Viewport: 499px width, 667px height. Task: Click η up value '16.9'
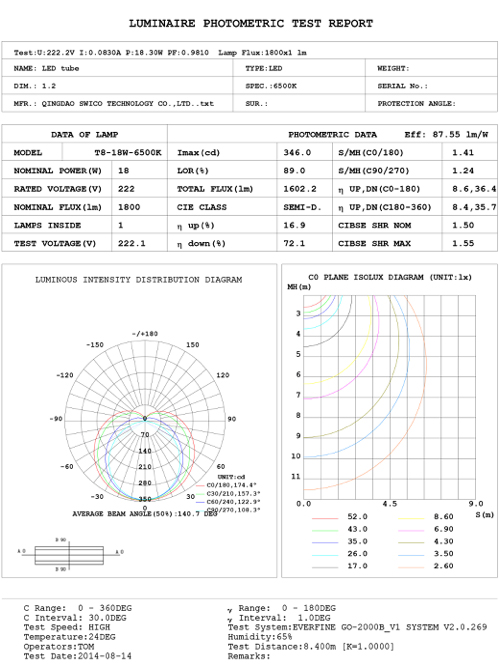294,225
